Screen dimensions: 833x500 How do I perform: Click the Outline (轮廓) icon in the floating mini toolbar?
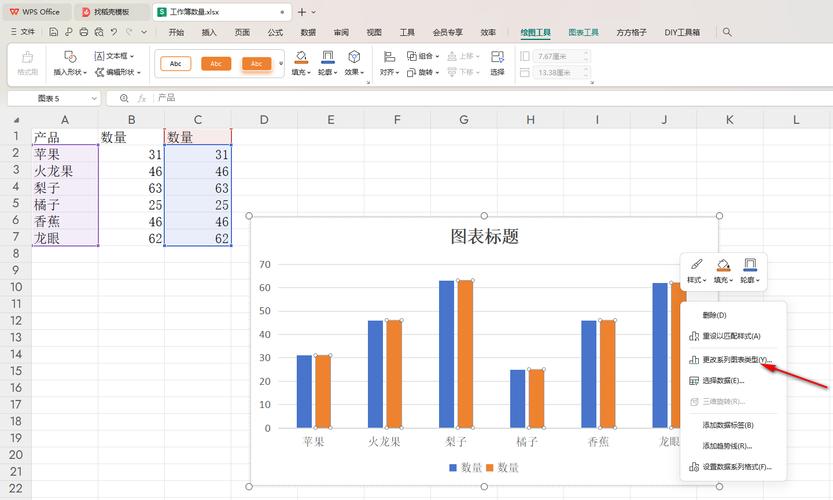tap(750, 264)
